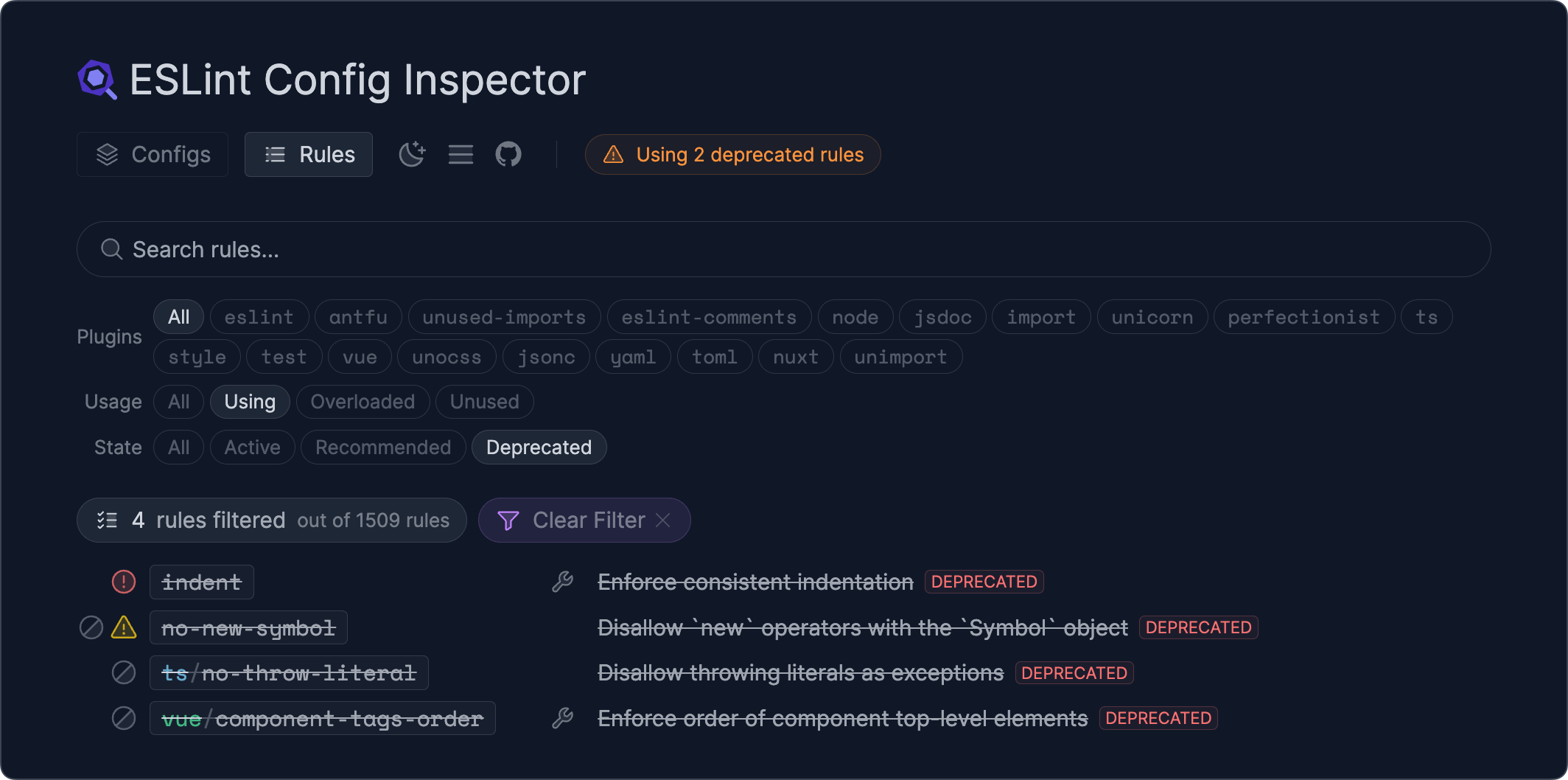Enable the Recommended state filter

pyautogui.click(x=382, y=447)
